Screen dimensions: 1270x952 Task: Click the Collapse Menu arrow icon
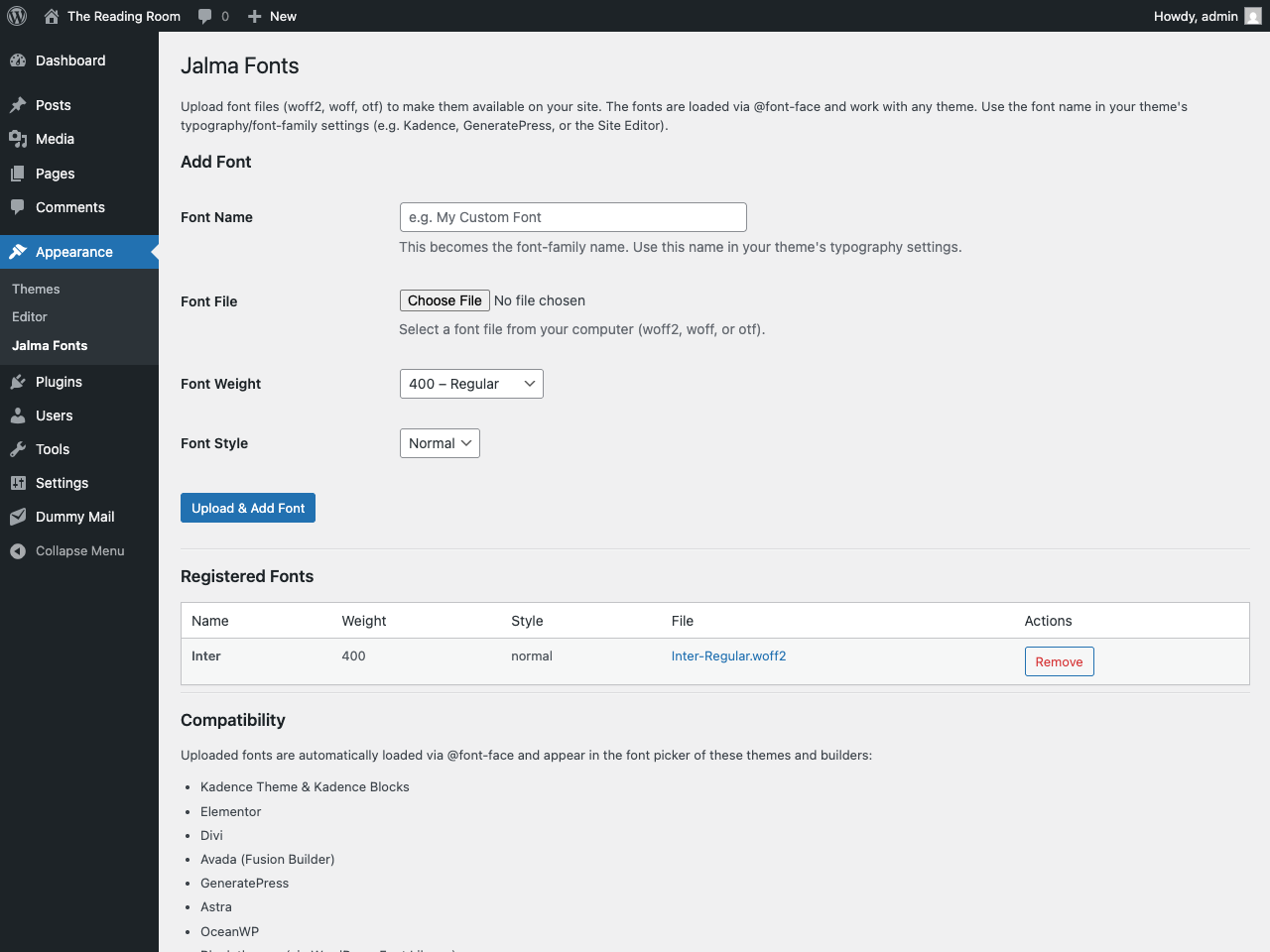[x=18, y=551]
